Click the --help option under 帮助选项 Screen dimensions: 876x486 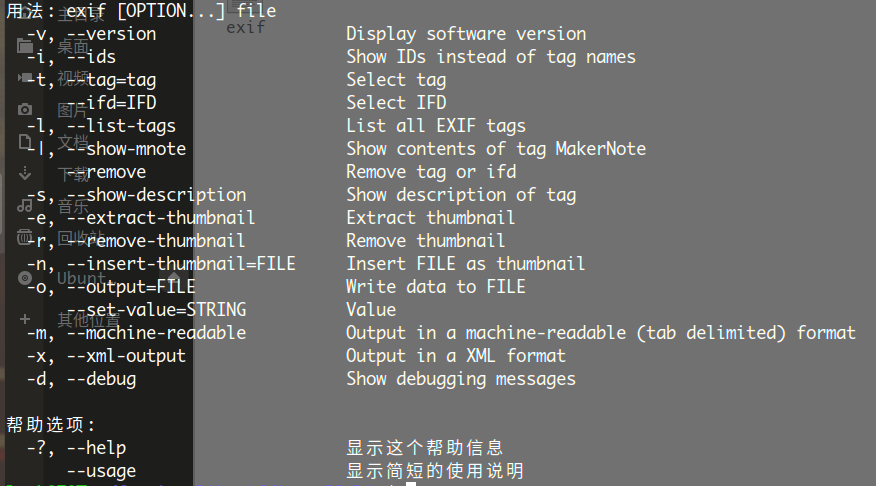[x=97, y=448]
